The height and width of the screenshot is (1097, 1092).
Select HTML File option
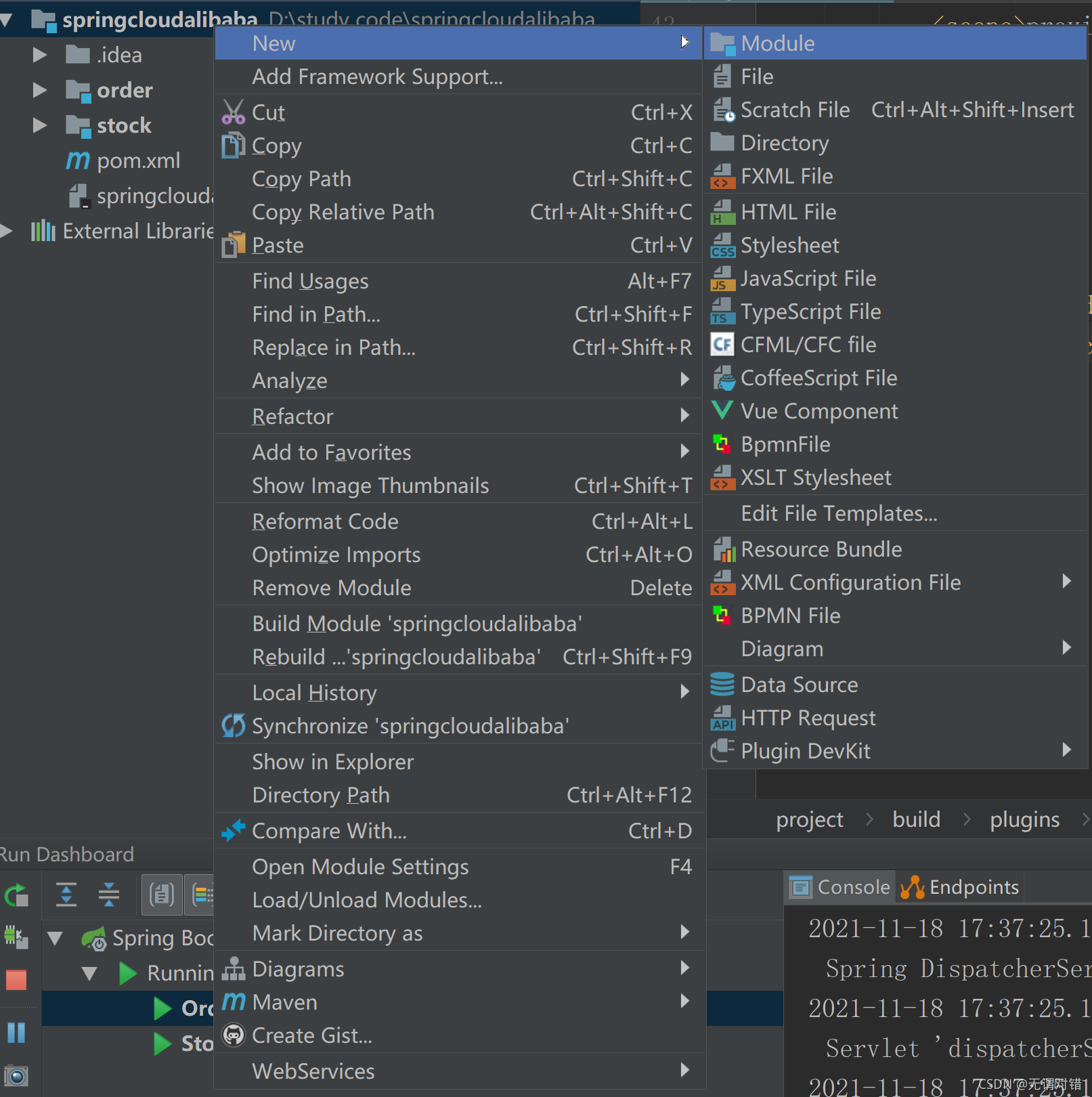pyautogui.click(x=895, y=212)
